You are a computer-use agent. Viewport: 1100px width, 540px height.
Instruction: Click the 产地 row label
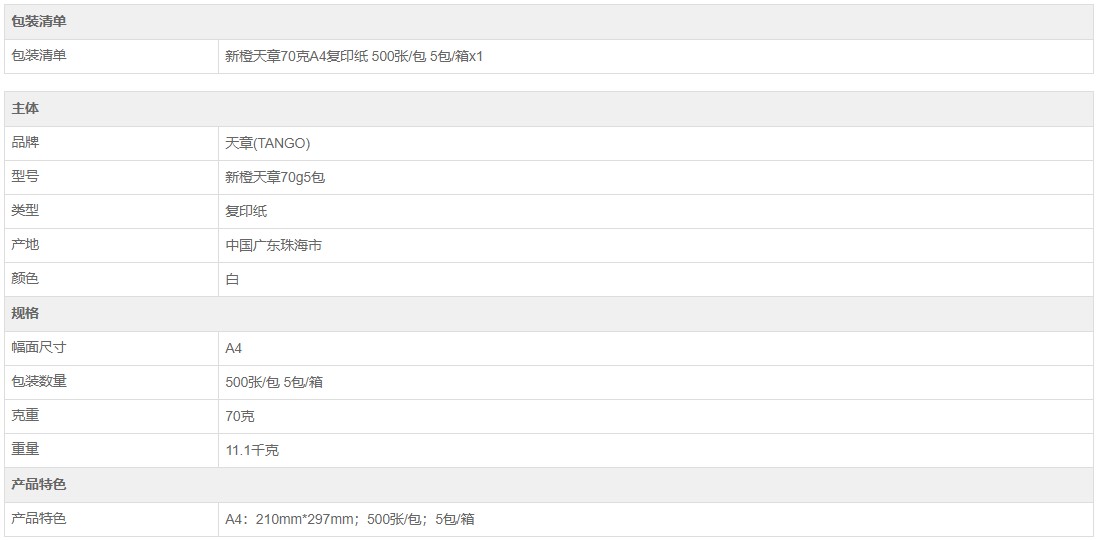tap(25, 245)
